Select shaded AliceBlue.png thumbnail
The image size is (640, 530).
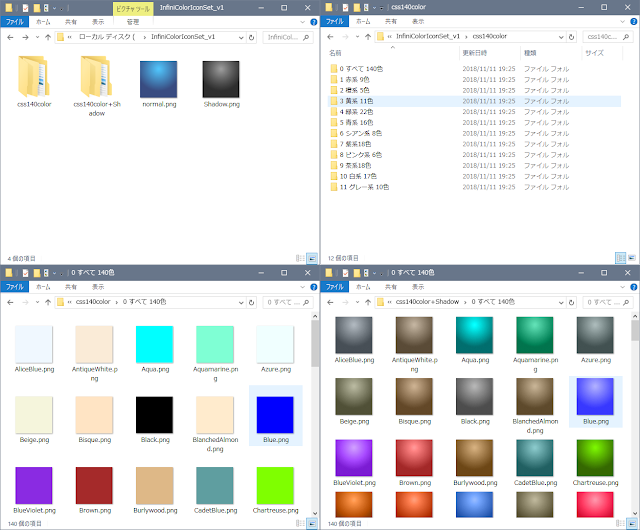tap(354, 335)
